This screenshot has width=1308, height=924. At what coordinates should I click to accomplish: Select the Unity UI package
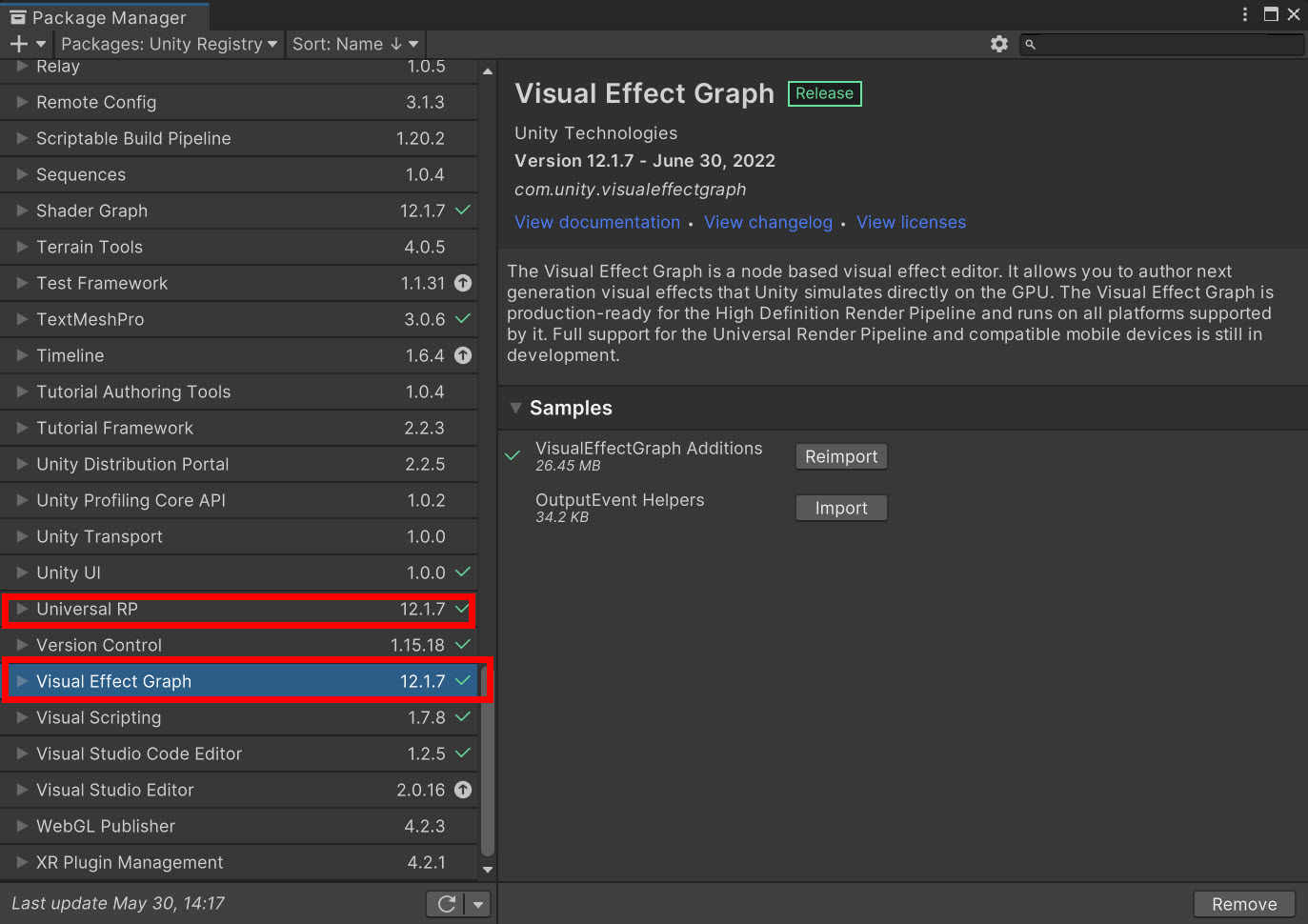coord(238,572)
